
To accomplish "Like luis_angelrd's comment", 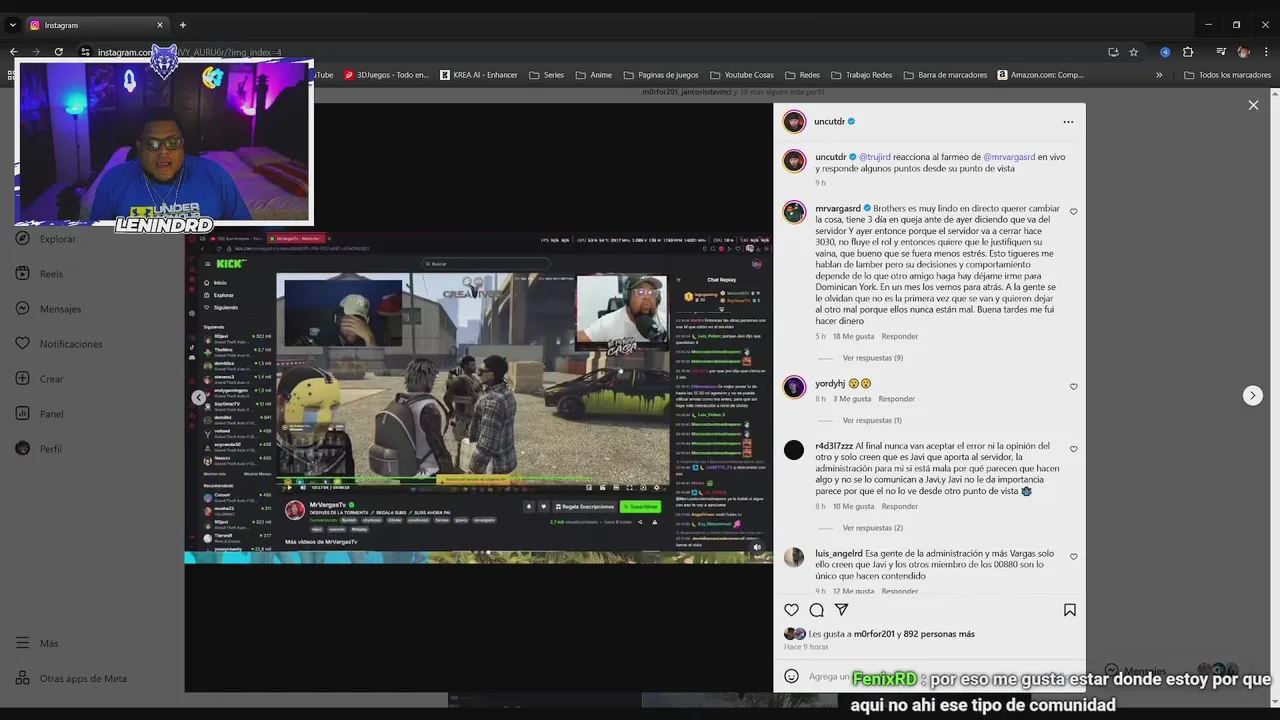I will click(x=1074, y=556).
